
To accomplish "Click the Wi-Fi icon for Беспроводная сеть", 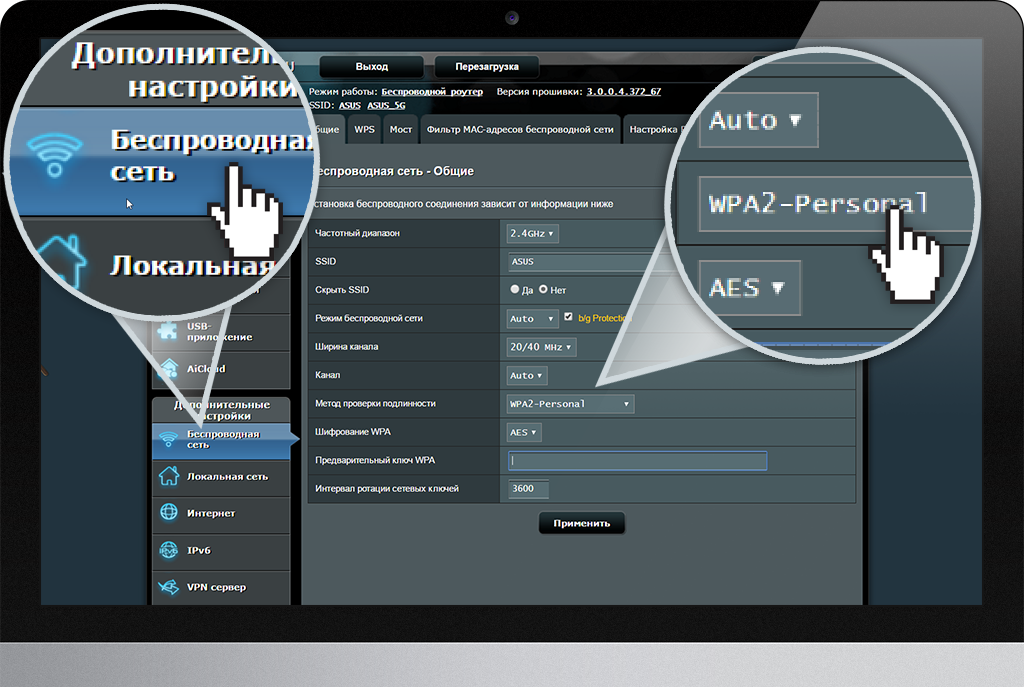I will [x=169, y=439].
